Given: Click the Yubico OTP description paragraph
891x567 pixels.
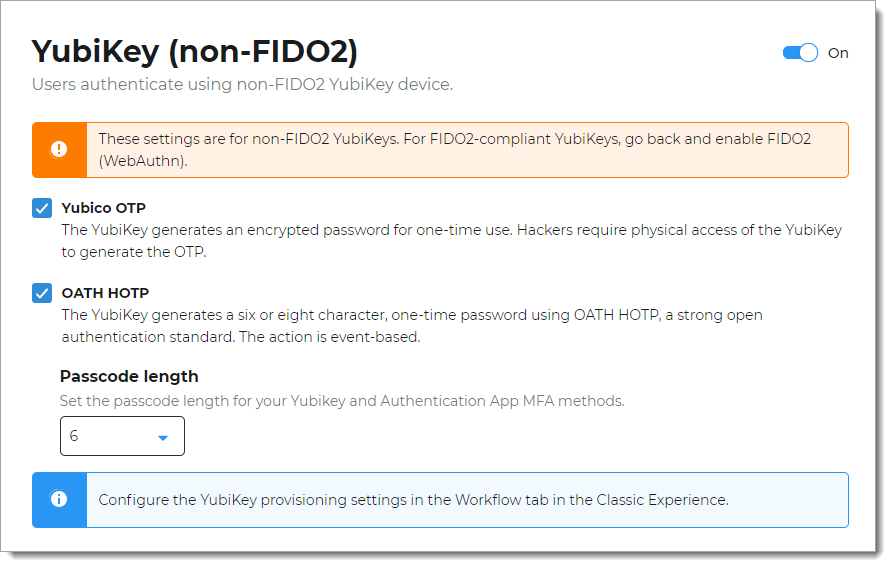Looking at the screenshot, I should (451, 240).
